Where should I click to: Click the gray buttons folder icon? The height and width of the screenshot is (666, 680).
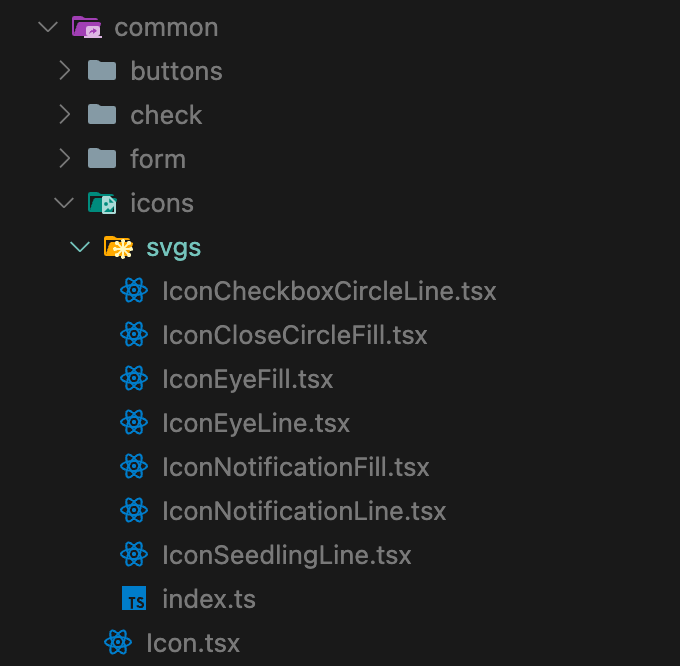tap(102, 71)
